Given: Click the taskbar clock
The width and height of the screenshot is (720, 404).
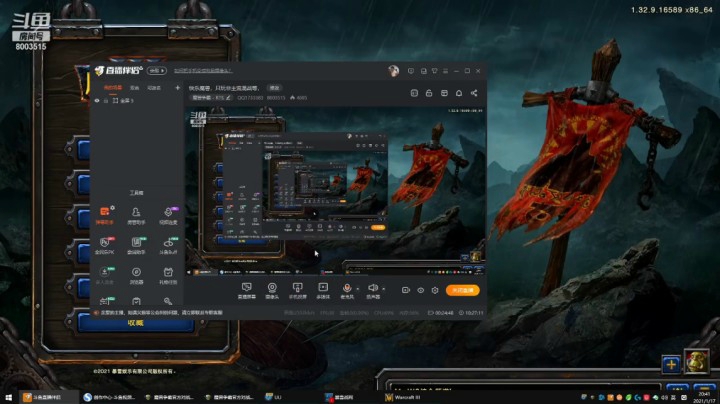Looking at the screenshot, I should point(703,398).
